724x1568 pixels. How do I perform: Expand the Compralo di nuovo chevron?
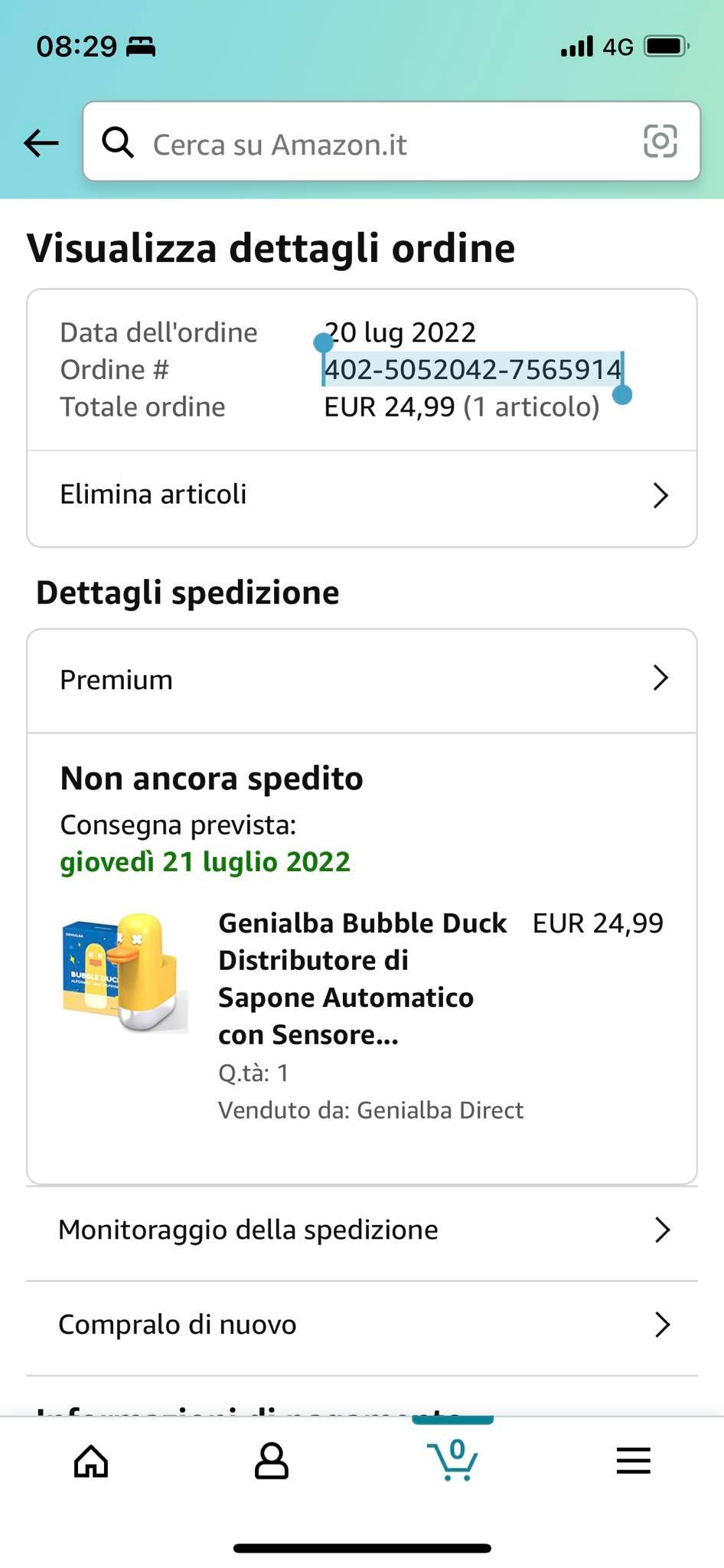[662, 1325]
